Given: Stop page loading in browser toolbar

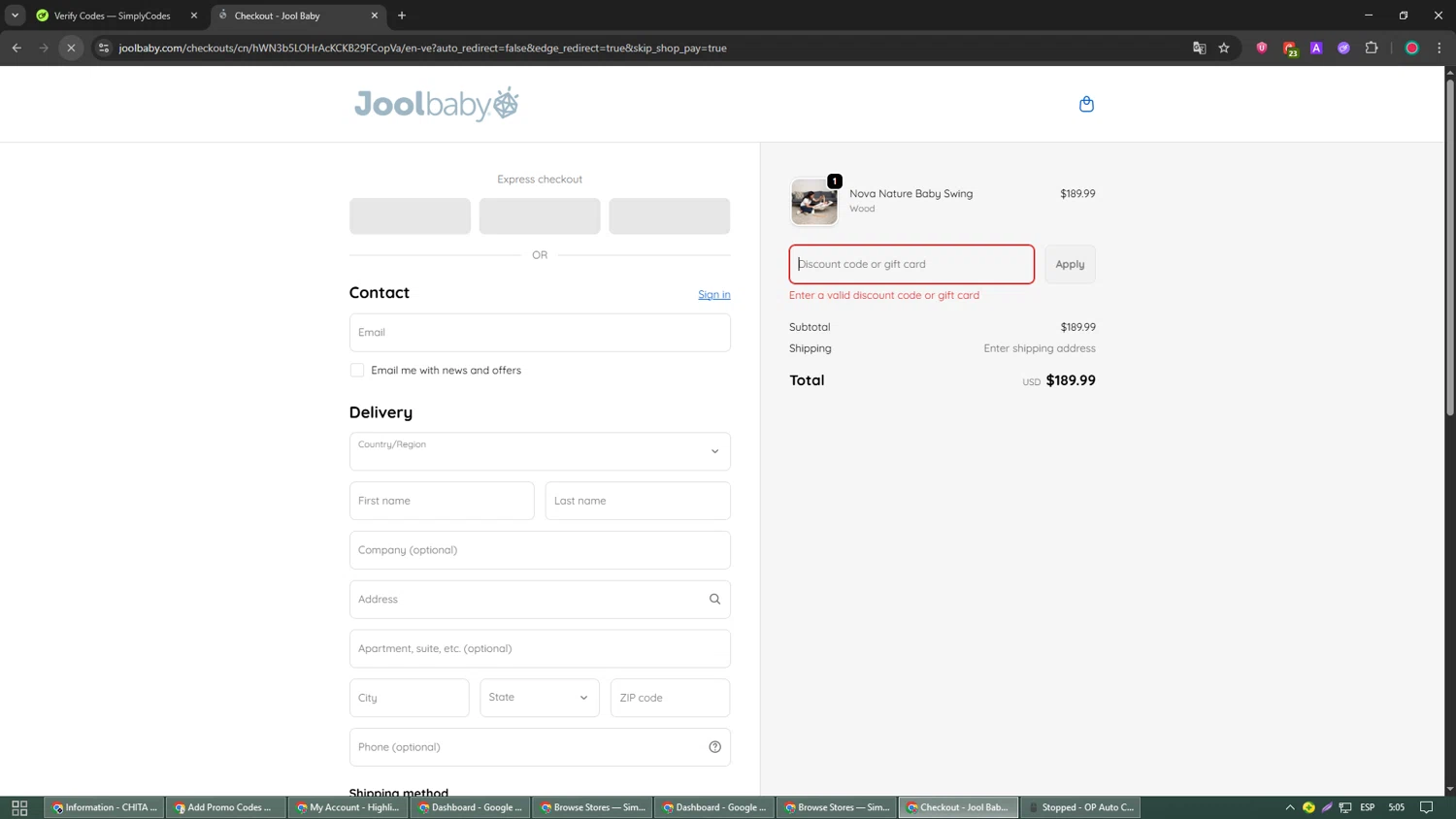Looking at the screenshot, I should click(71, 48).
